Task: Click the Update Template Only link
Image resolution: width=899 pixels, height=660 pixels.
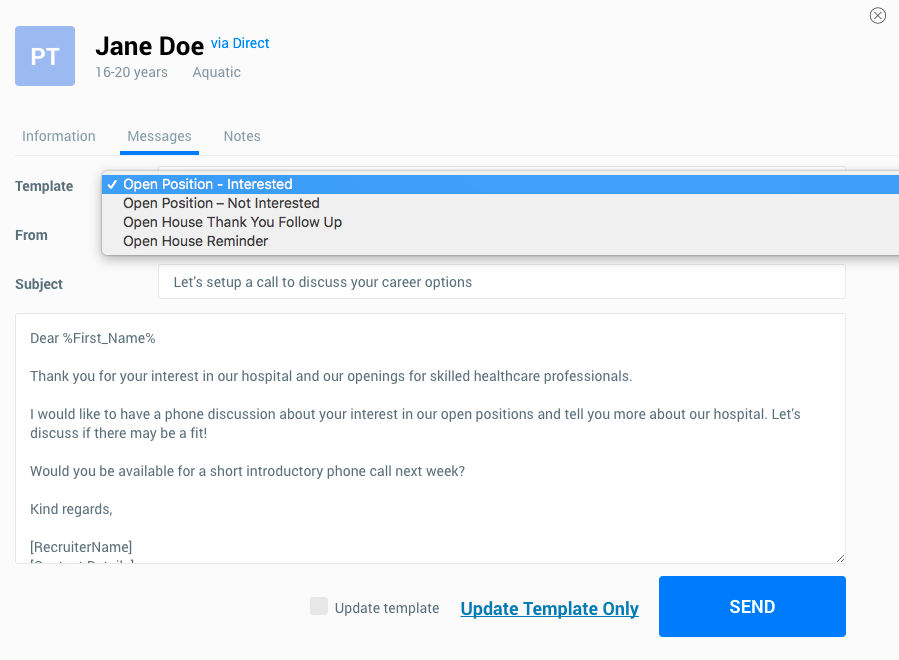Action: click(x=549, y=608)
